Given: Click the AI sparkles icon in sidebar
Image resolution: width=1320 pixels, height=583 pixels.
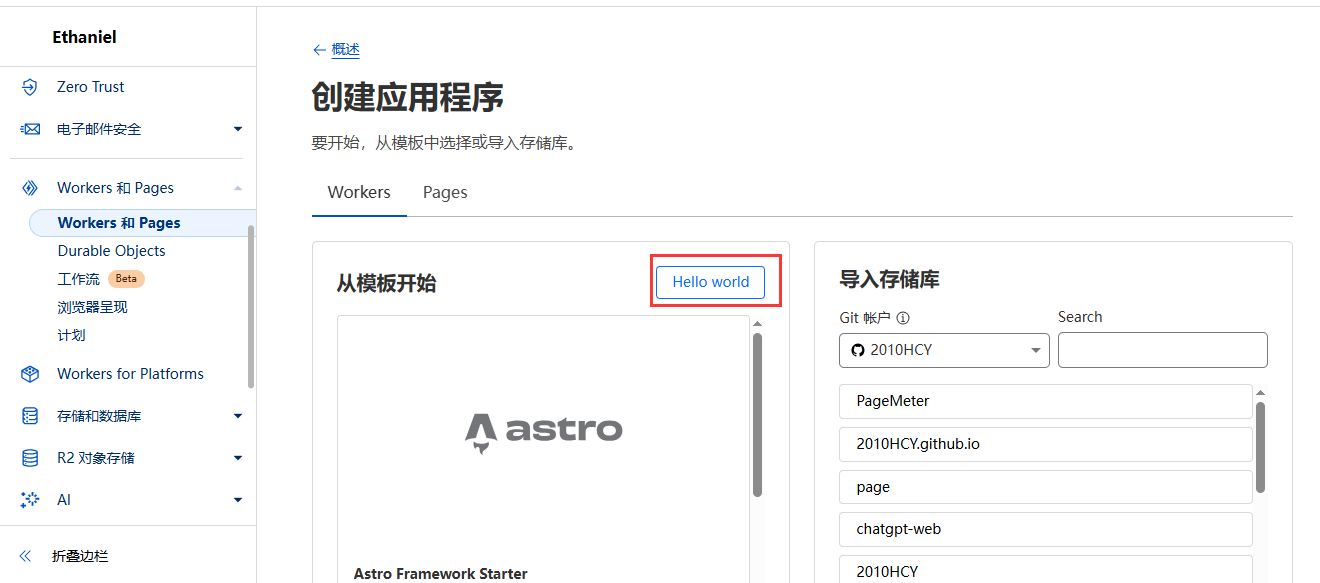Looking at the screenshot, I should pos(30,500).
